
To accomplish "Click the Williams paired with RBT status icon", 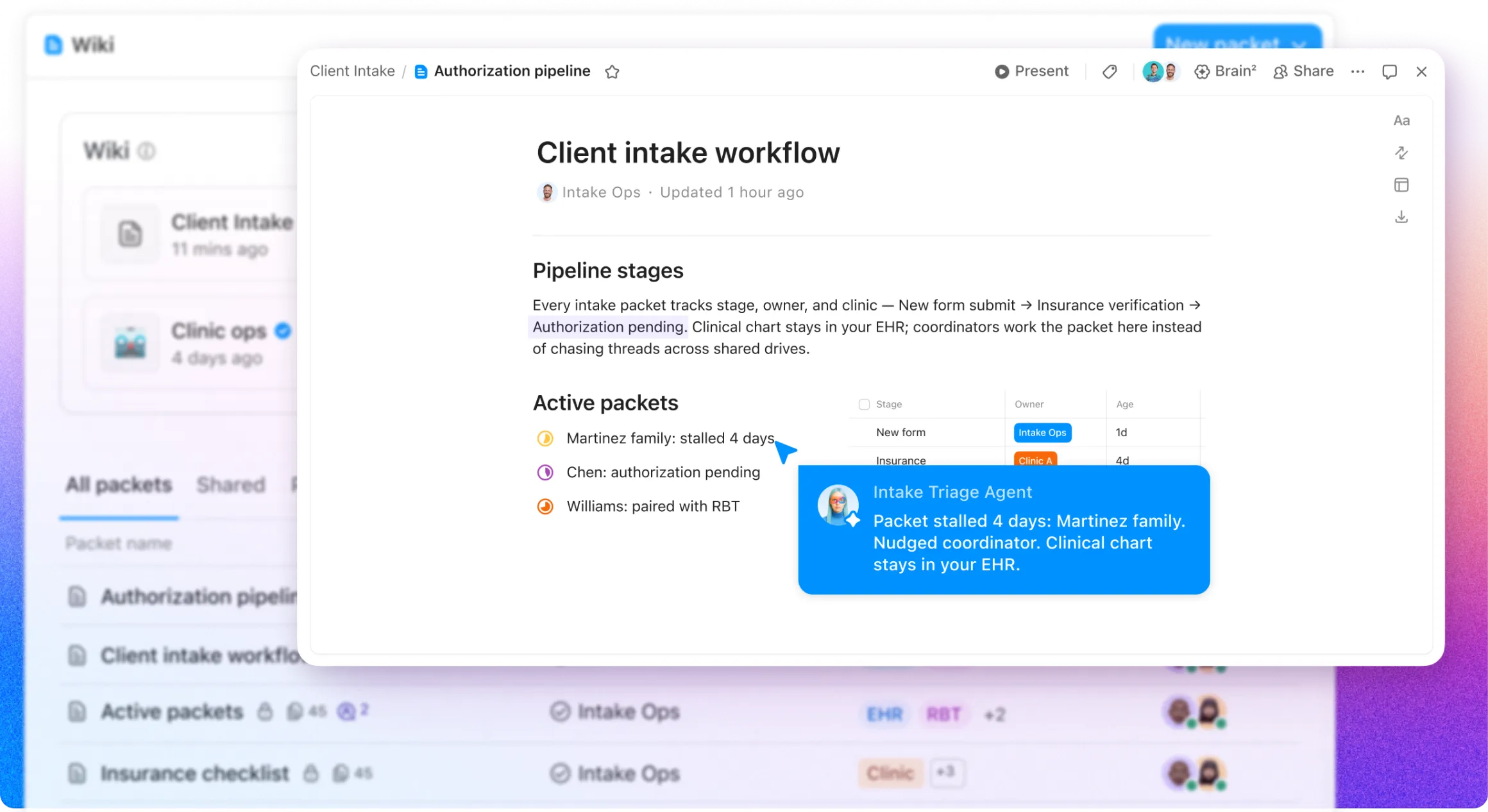I will tap(545, 506).
